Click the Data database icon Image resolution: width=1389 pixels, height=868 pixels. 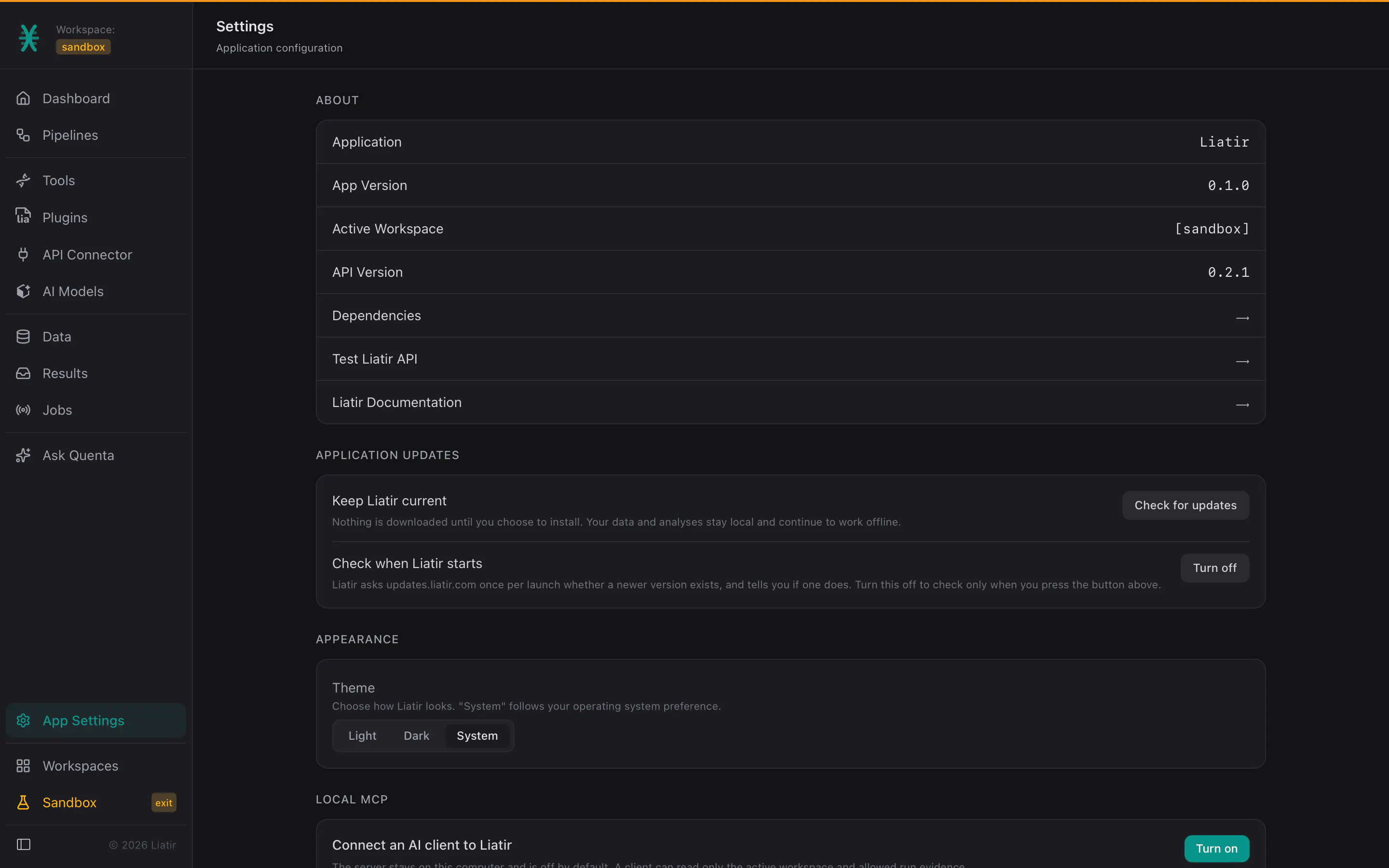(x=23, y=337)
